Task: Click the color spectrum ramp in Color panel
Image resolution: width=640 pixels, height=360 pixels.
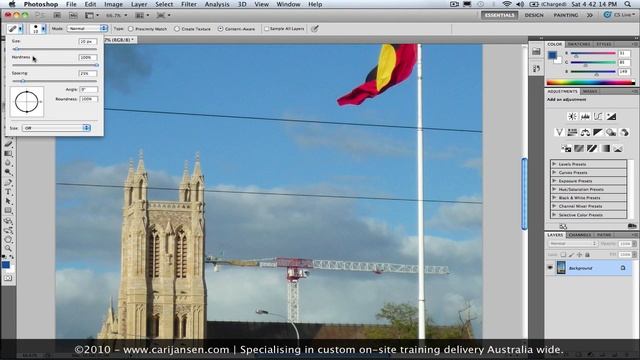Action: [591, 82]
